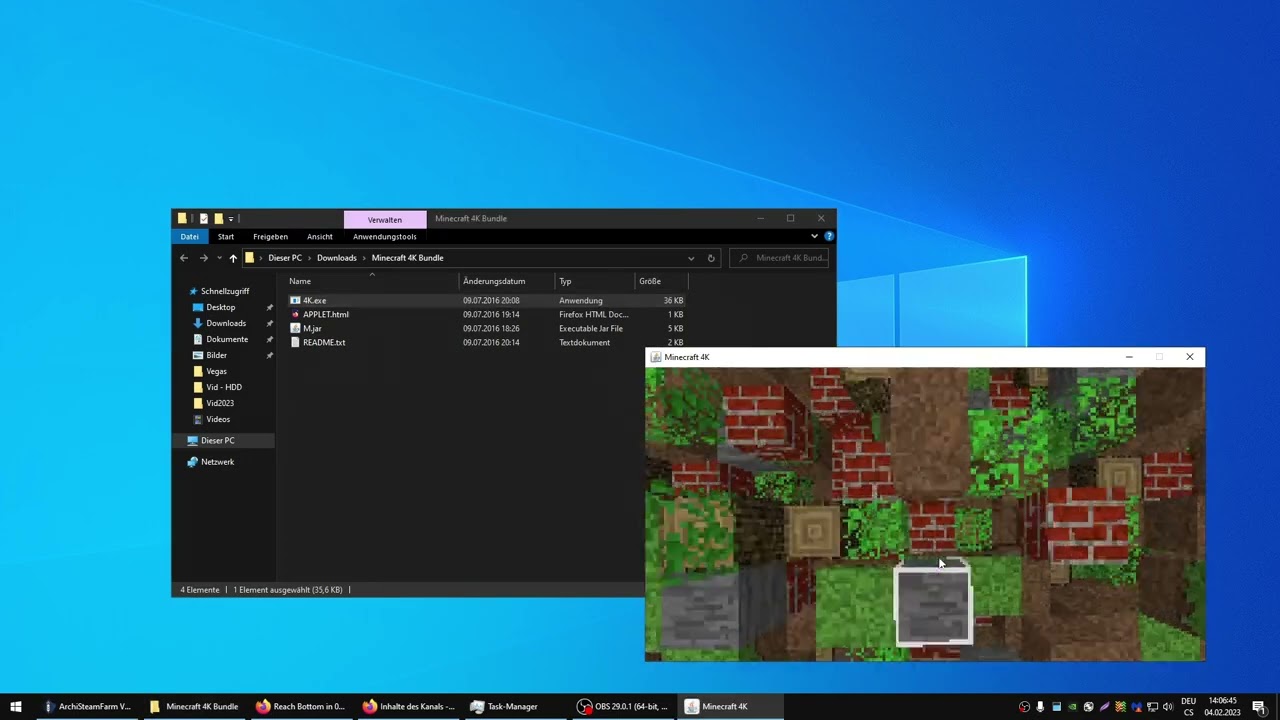Viewport: 1280px width, 720px height.
Task: Select the APPLET.html file icon
Action: 295,314
